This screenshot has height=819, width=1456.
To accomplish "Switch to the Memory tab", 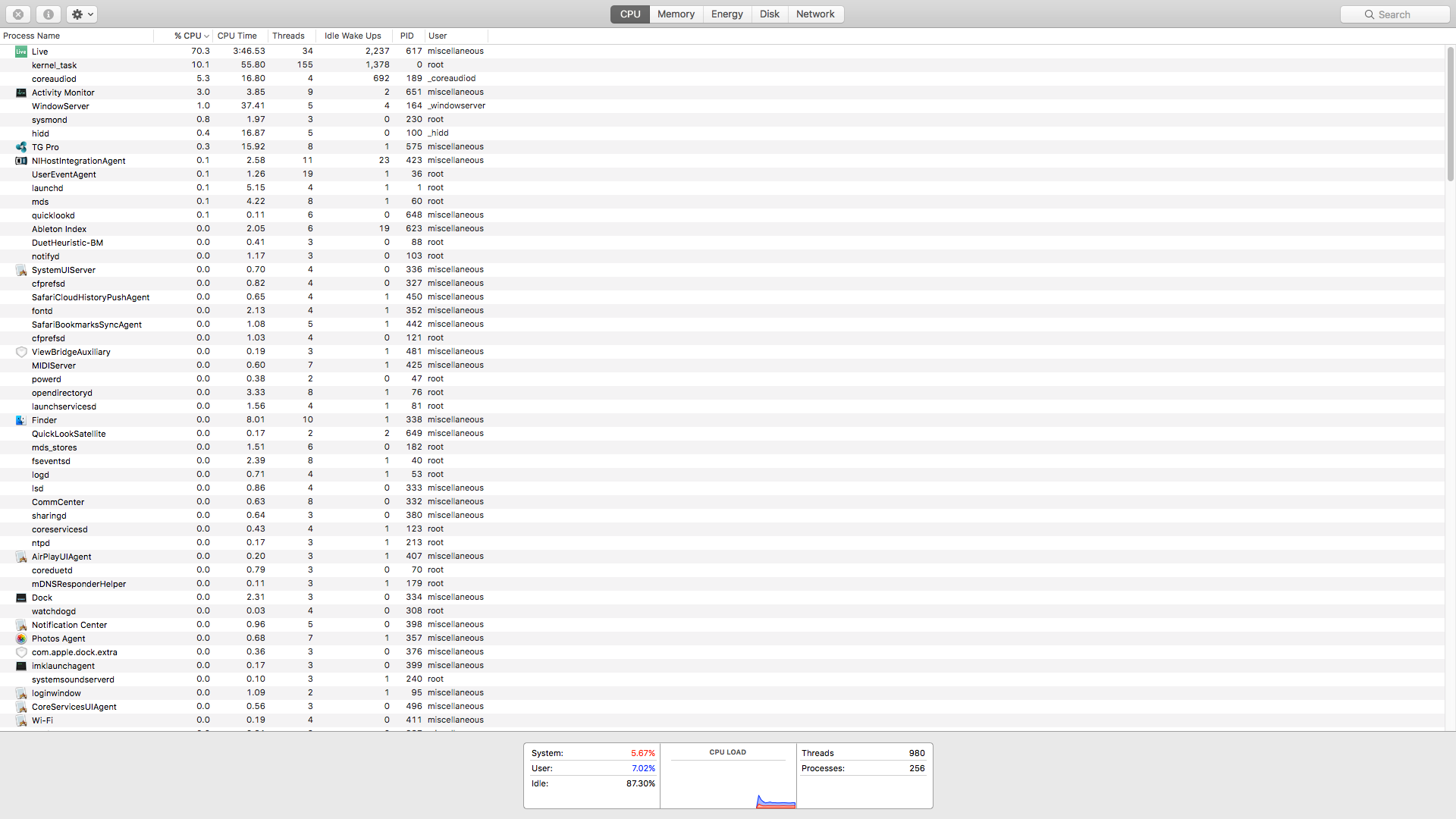I will pos(676,14).
